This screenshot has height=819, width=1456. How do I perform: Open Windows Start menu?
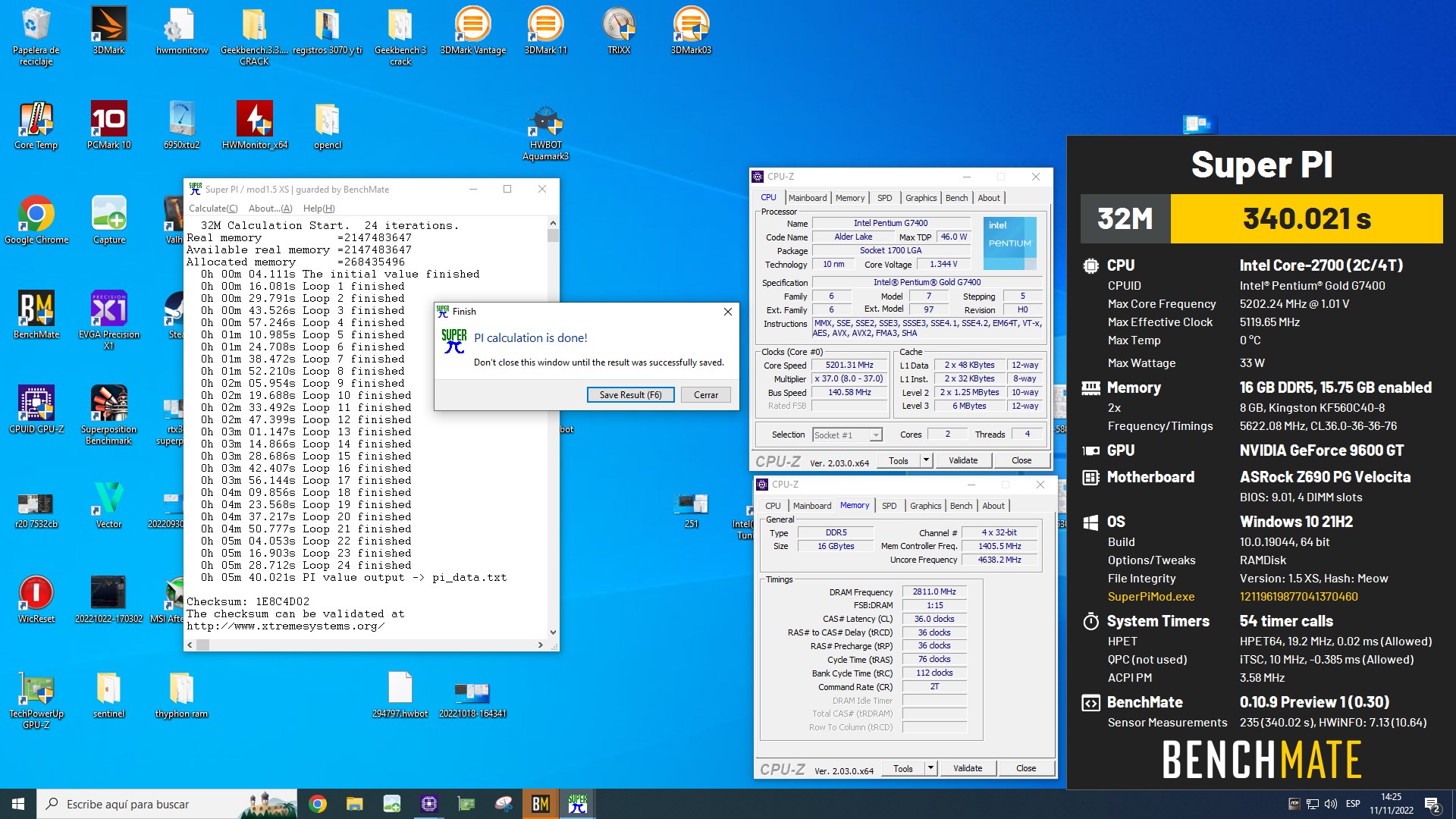(18, 804)
